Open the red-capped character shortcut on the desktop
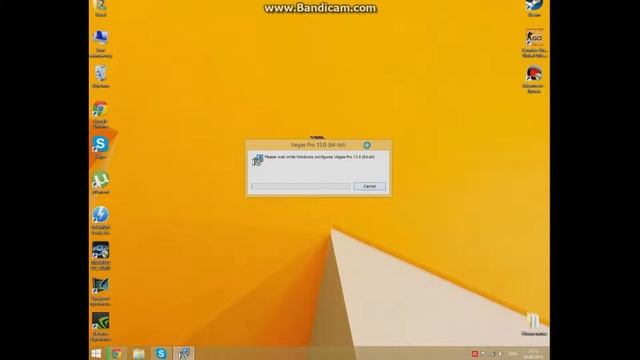The width and height of the screenshot is (640, 360). point(534,79)
